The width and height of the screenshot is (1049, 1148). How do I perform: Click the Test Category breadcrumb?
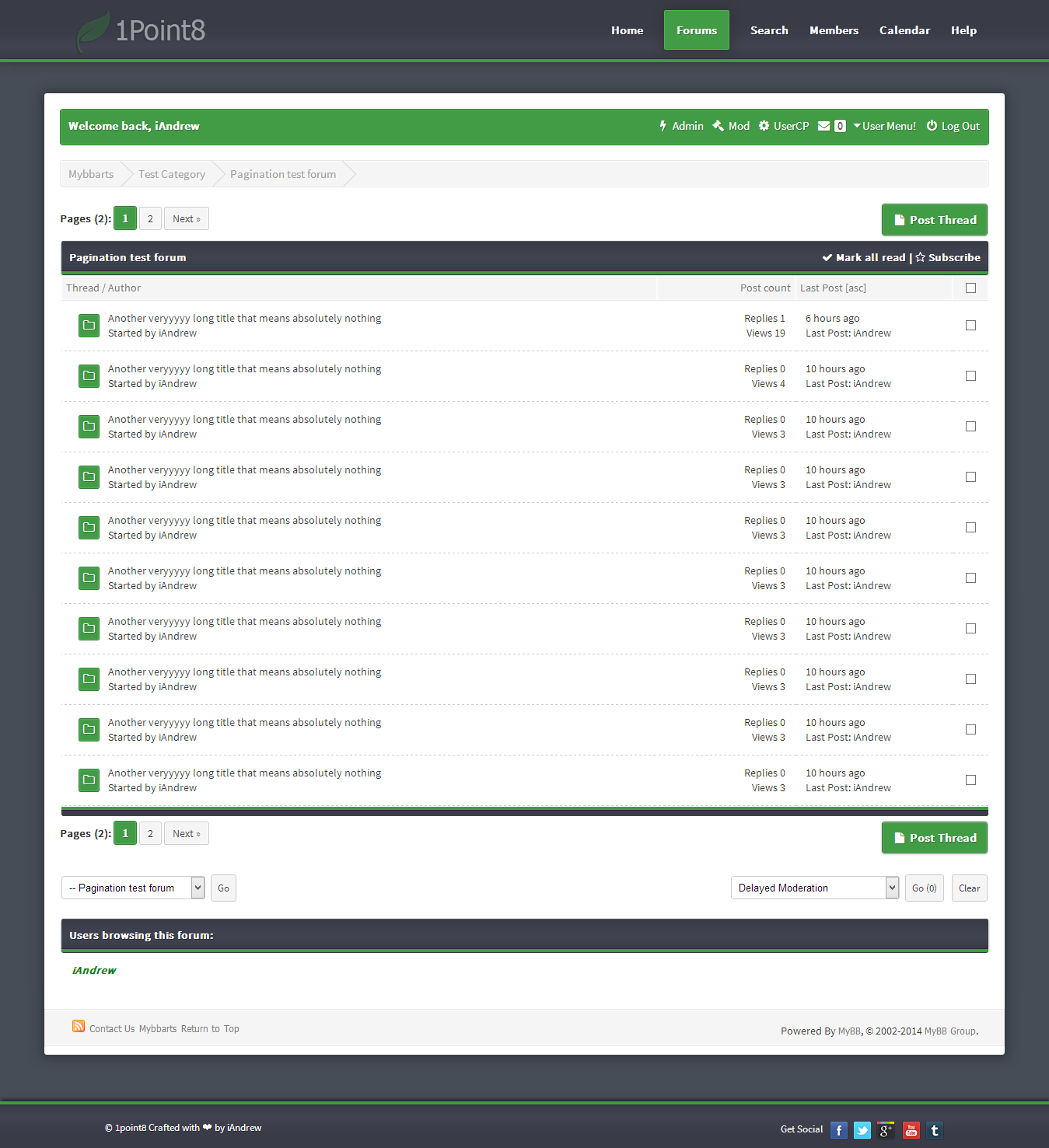pos(172,174)
